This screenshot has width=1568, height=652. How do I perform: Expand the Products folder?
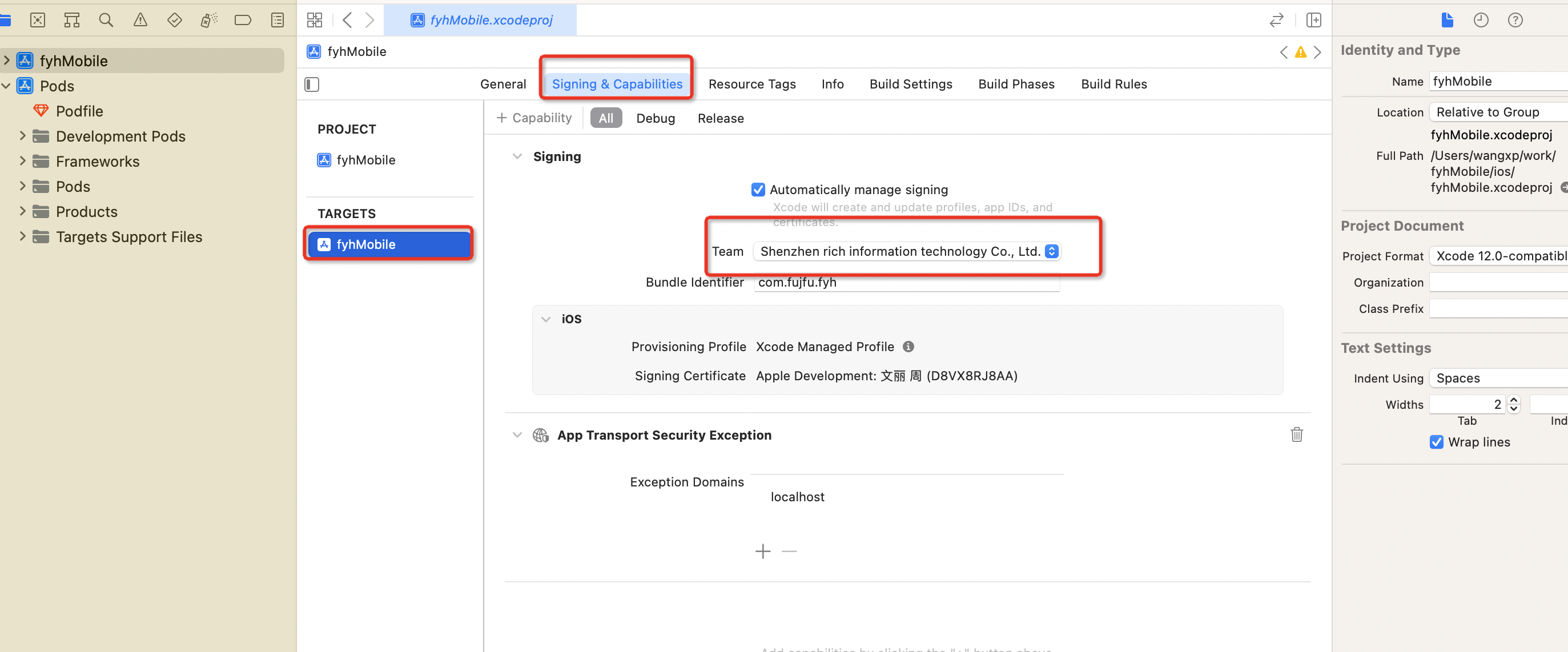pos(22,211)
